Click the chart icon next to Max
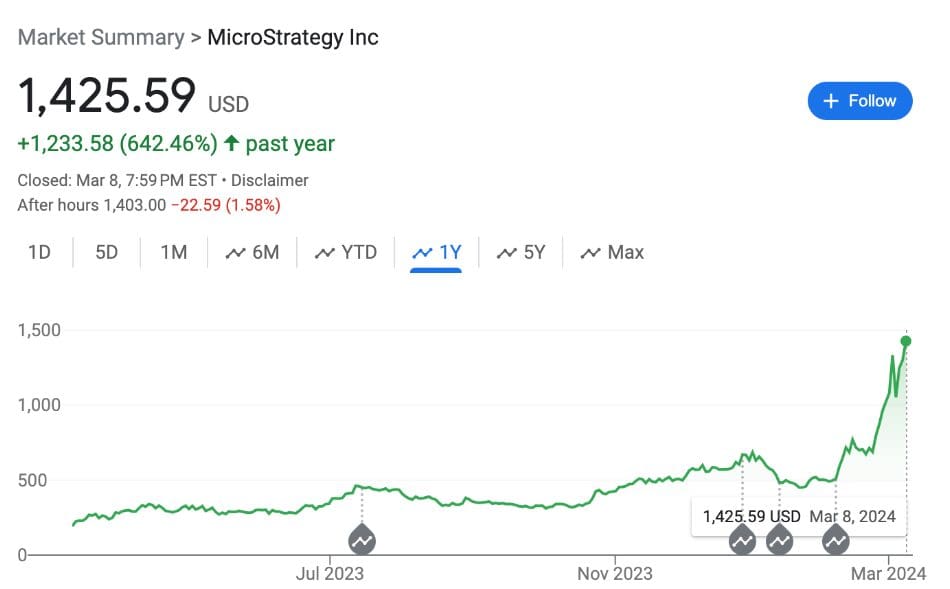This screenshot has height=589, width=950. click(x=591, y=252)
